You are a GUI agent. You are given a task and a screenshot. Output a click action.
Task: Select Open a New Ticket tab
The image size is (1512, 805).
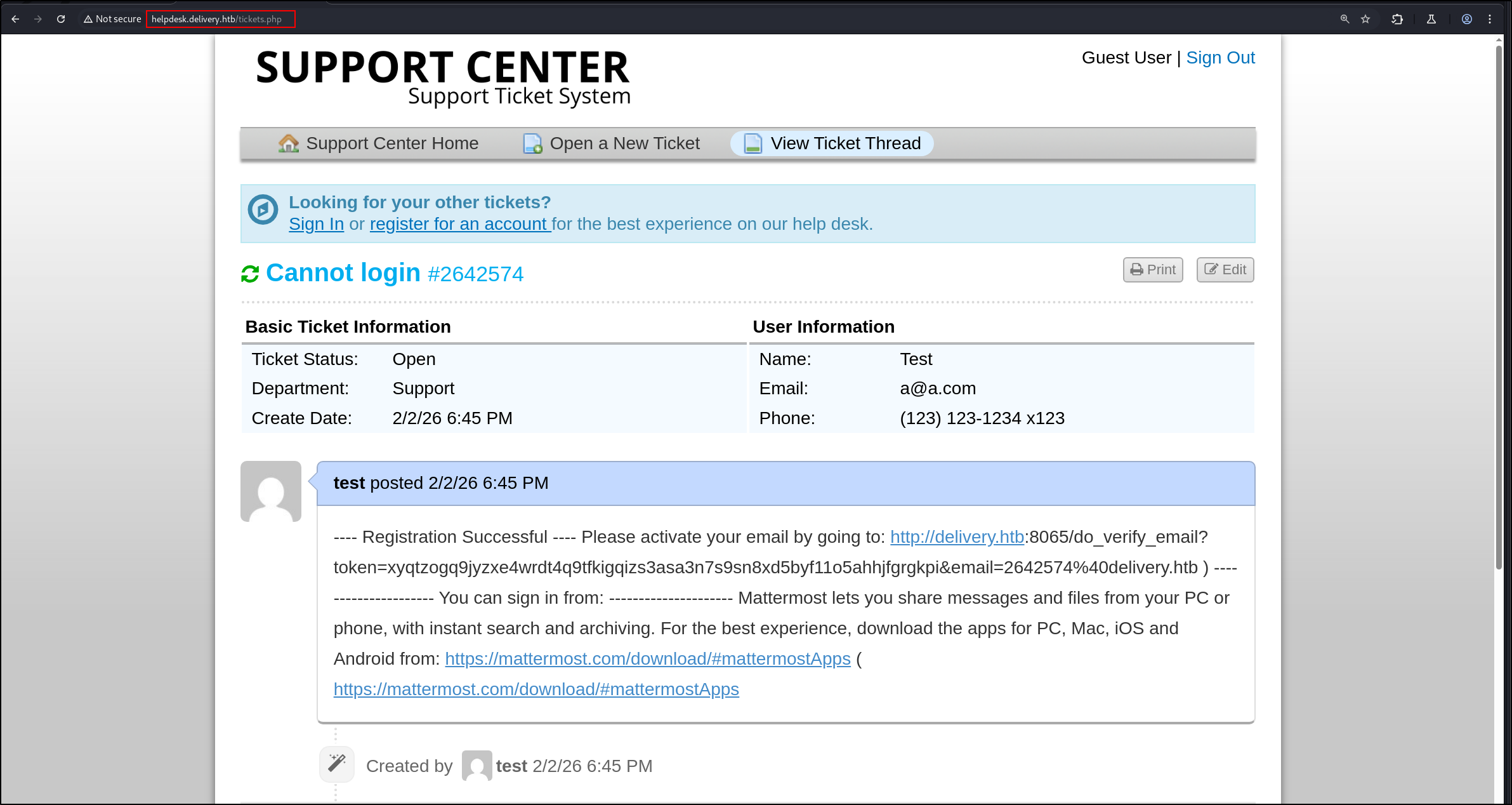tap(611, 143)
